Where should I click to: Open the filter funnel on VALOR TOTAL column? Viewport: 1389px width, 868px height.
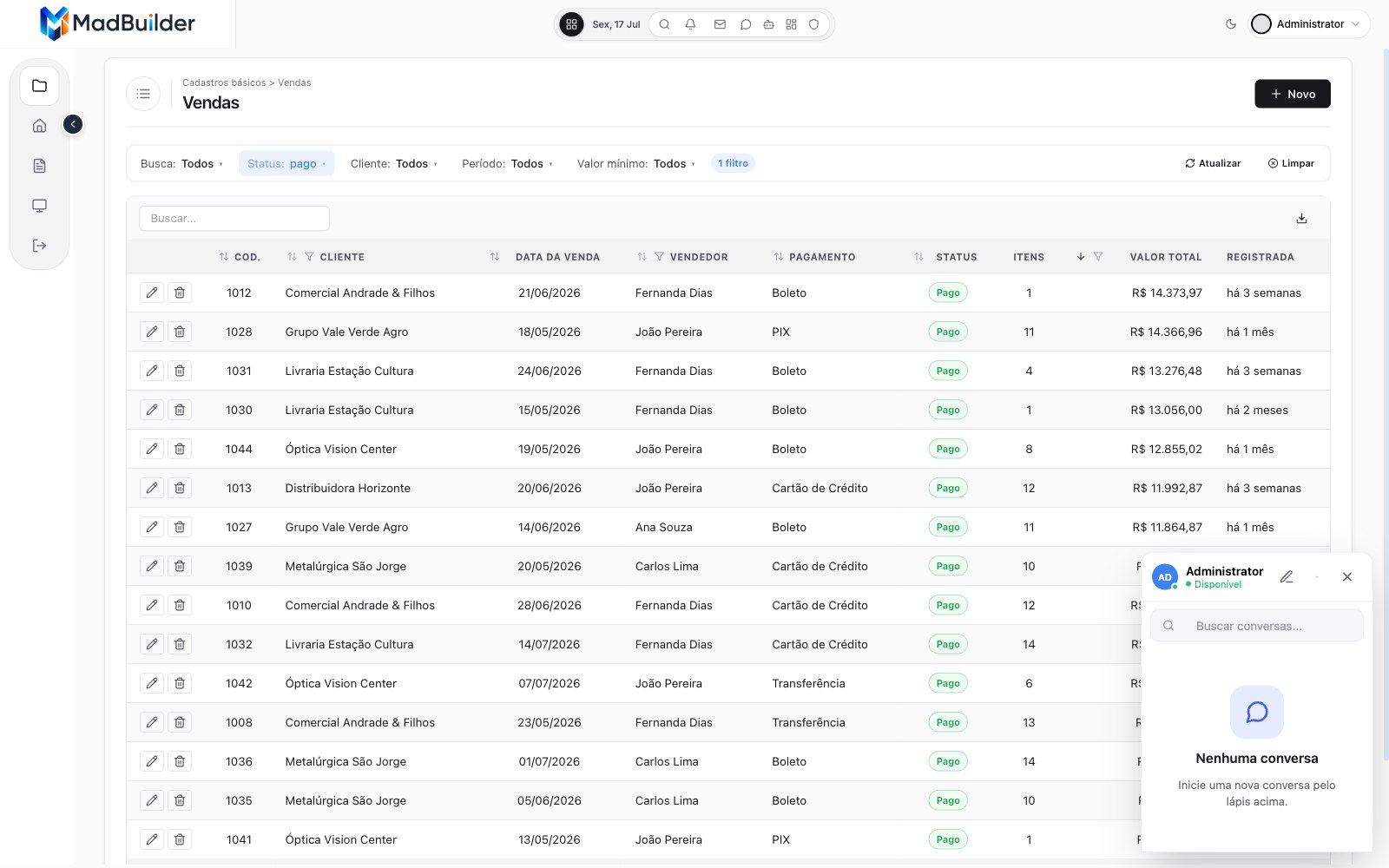click(x=1098, y=257)
